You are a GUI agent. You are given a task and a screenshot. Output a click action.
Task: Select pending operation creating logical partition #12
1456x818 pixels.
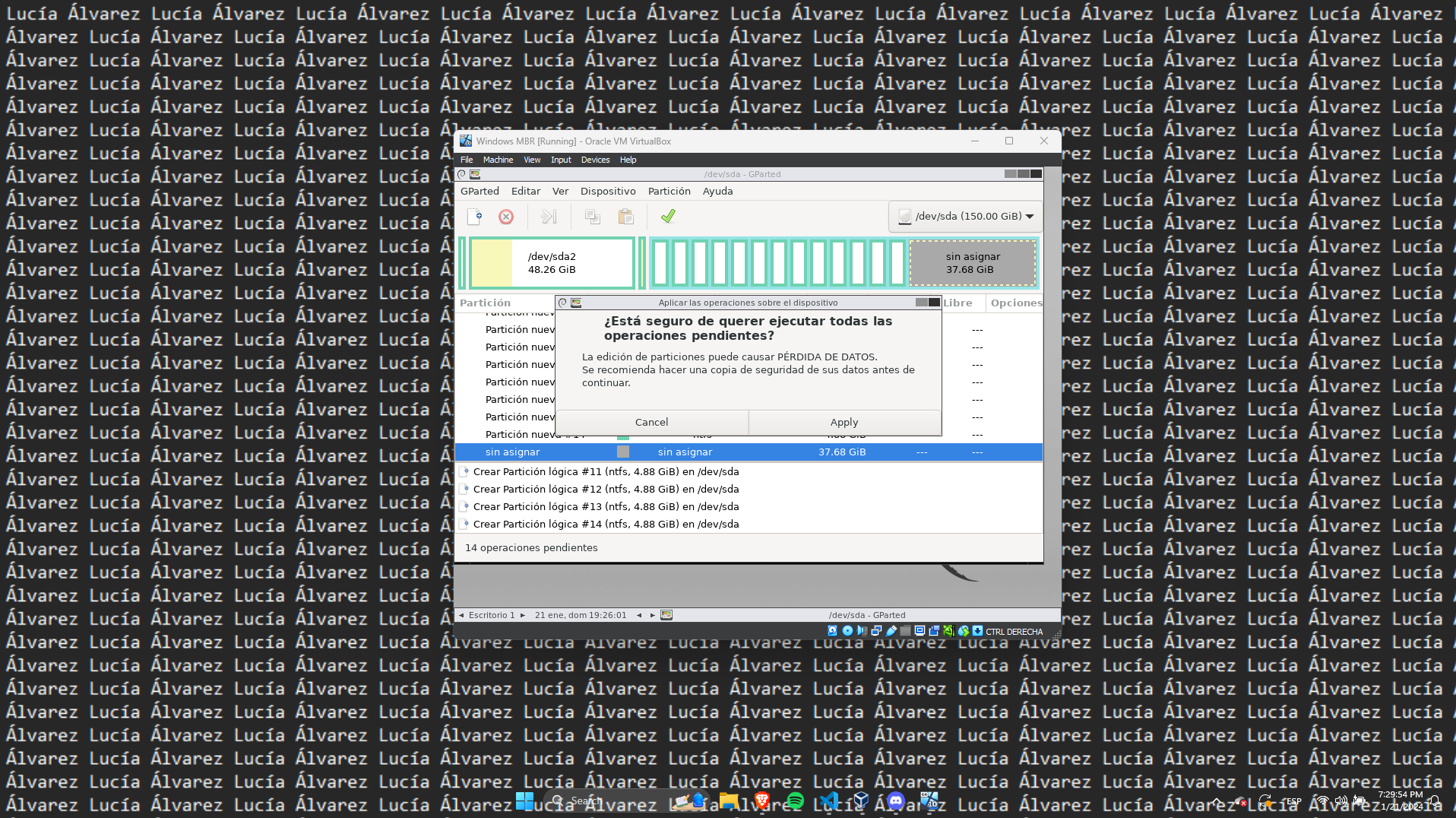coord(606,490)
